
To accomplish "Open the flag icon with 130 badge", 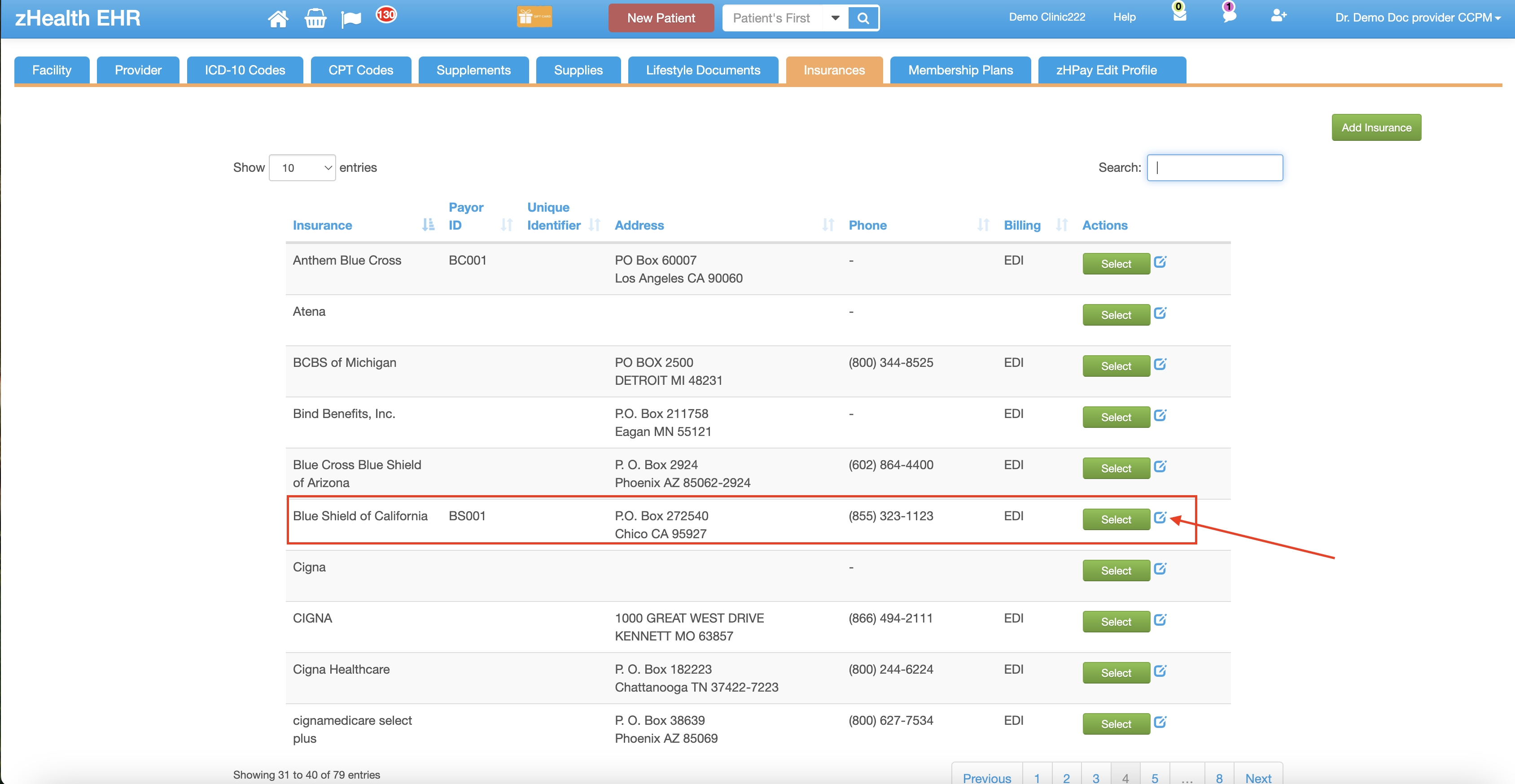I will tap(351, 19).
